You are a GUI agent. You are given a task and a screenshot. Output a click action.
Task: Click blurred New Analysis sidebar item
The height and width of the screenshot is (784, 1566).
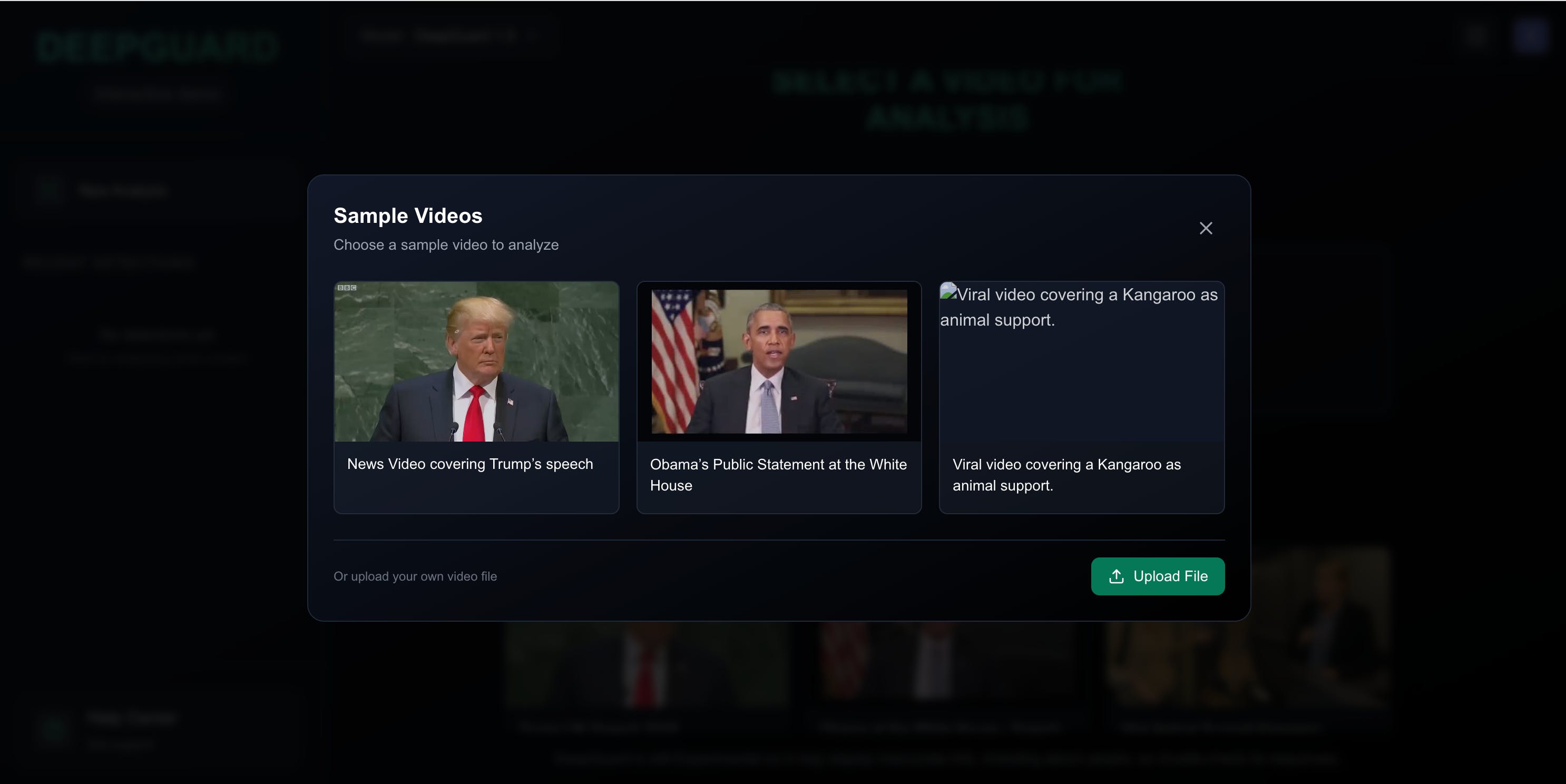122,190
